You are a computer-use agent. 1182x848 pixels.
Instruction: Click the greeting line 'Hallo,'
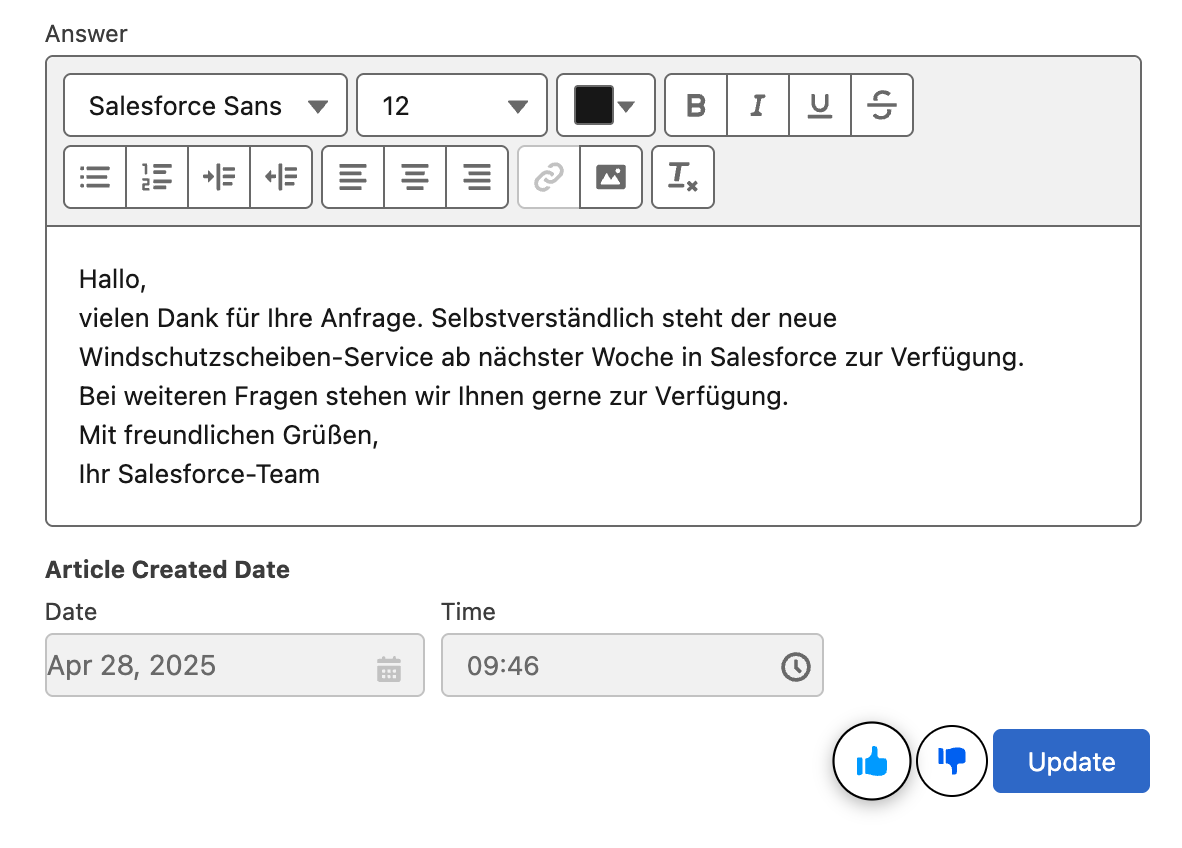point(112,280)
